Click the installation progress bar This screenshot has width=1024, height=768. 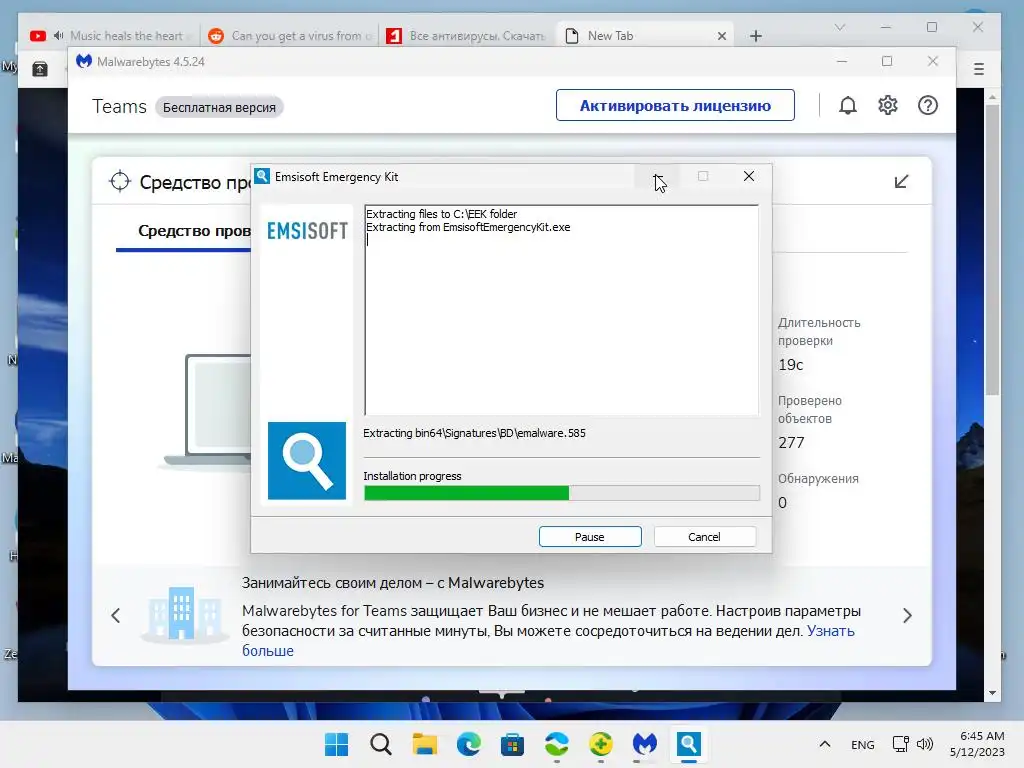click(x=562, y=493)
